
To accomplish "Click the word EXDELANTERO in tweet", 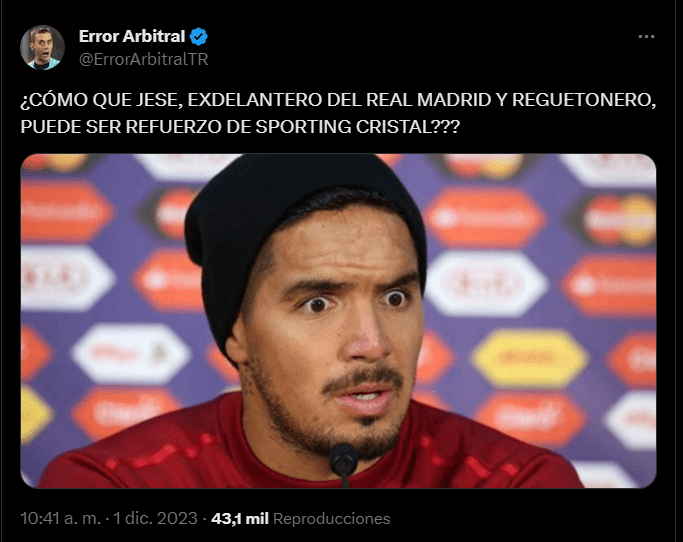I will [x=255, y=100].
